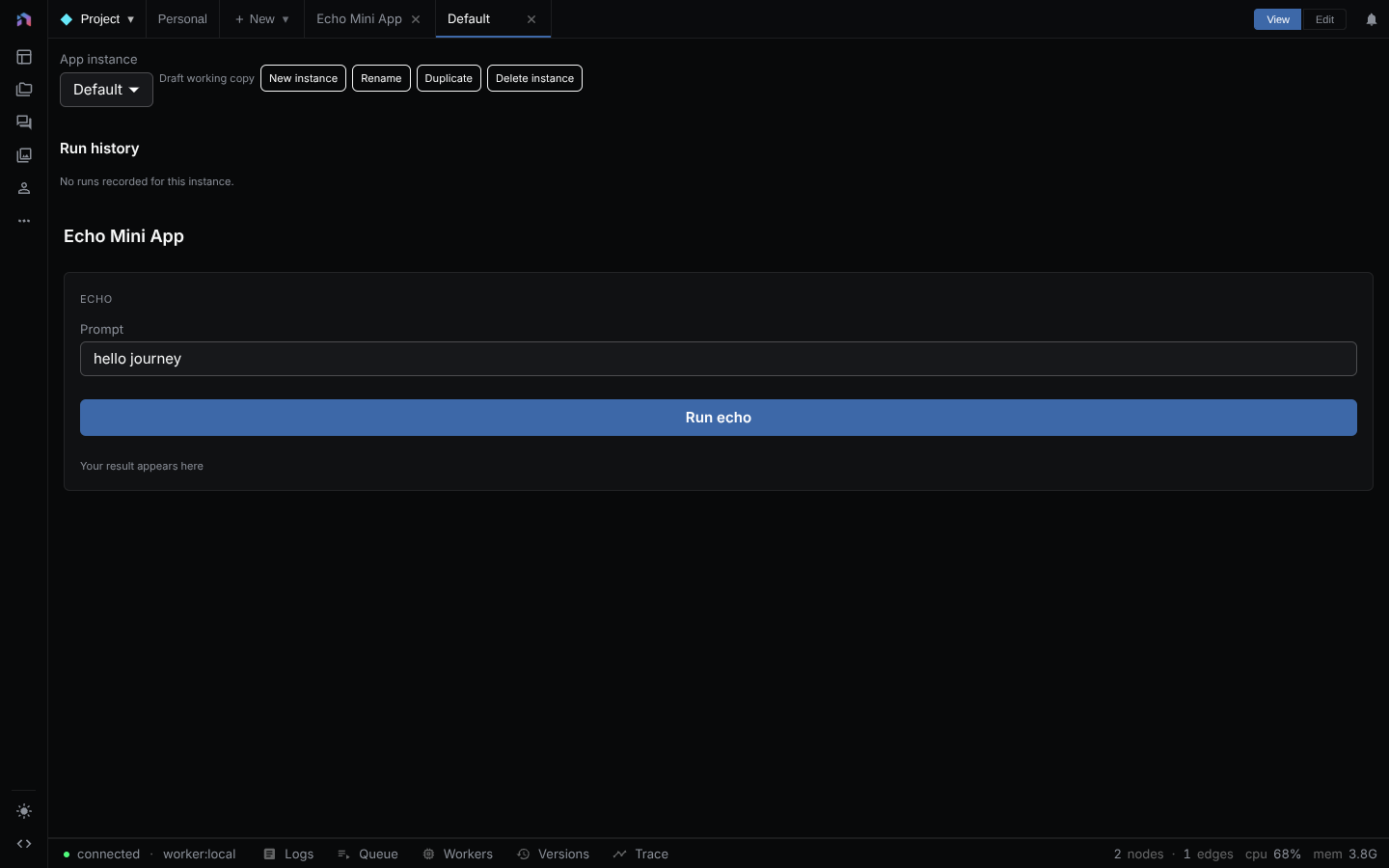Open the chat messages icon in sidebar
The height and width of the screenshot is (868, 1389).
point(24,122)
